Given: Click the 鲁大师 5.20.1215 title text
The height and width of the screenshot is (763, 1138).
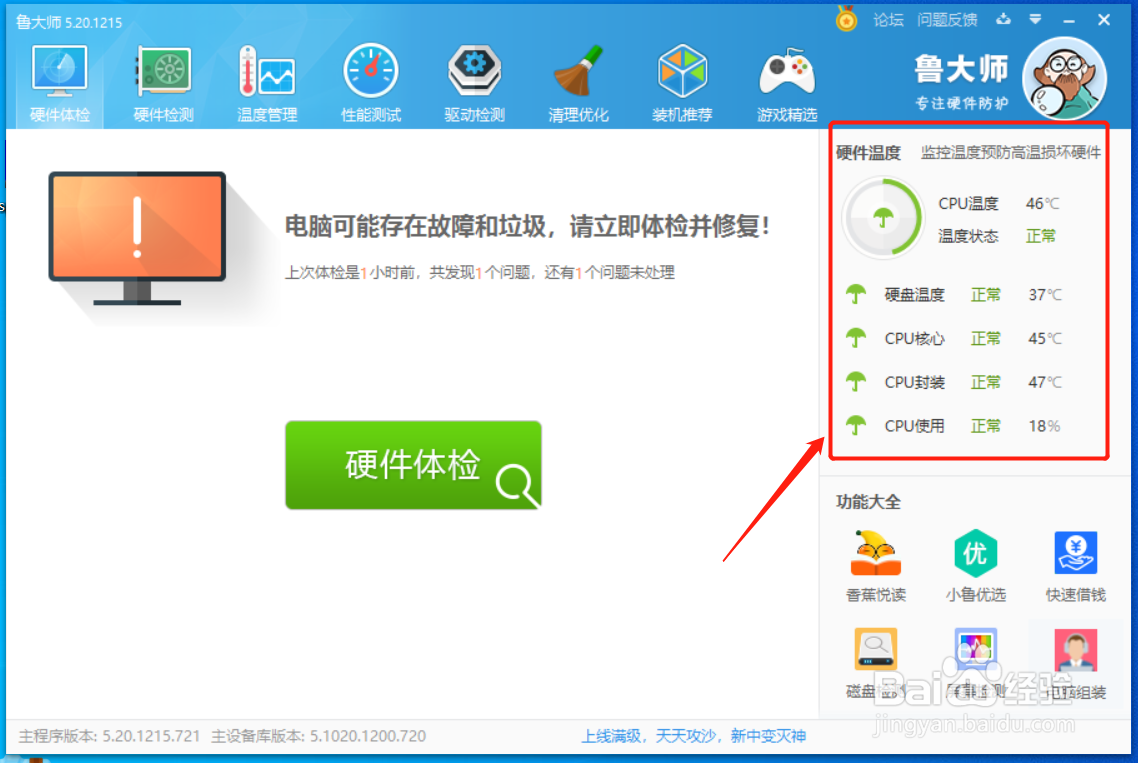Looking at the screenshot, I should [x=69, y=22].
